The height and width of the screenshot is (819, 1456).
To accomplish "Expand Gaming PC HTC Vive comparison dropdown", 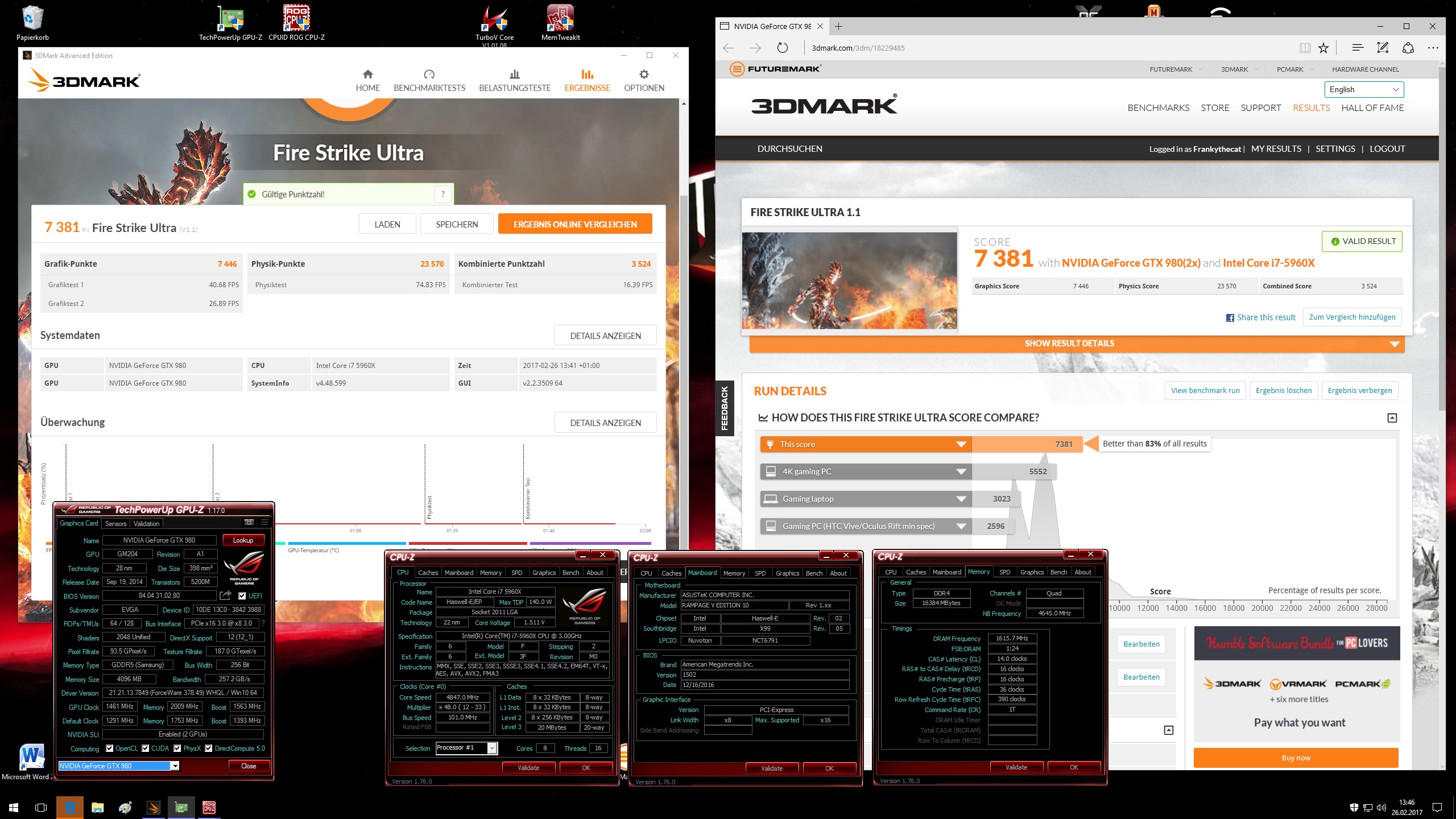I will (x=961, y=526).
